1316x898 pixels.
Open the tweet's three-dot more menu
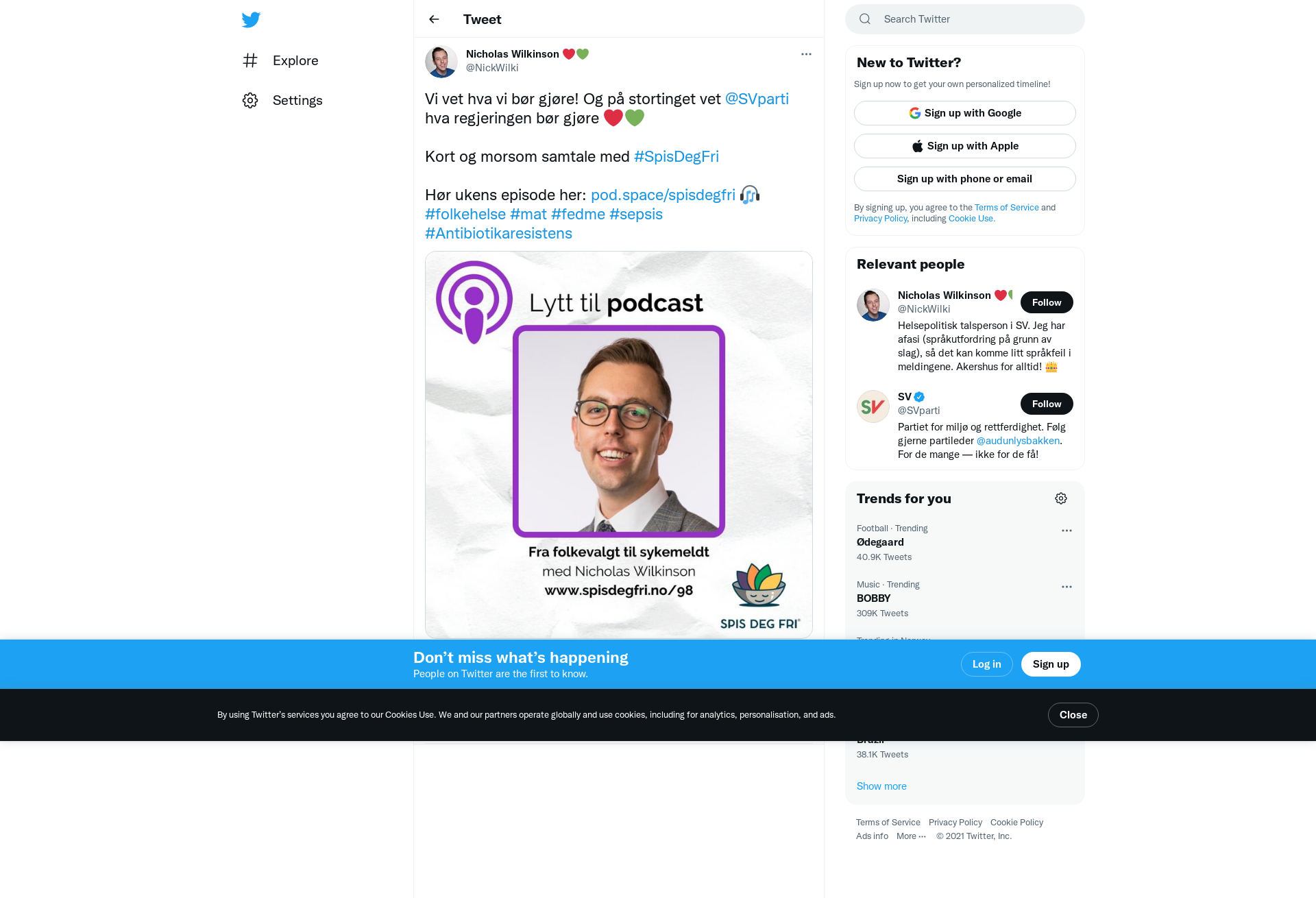[806, 54]
